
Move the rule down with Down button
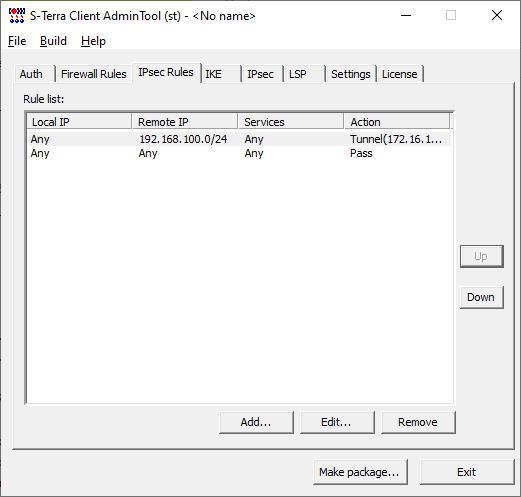481,297
